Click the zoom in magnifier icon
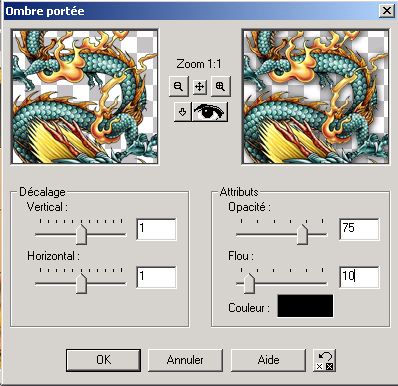This screenshot has height=386, width=398. coord(220,87)
